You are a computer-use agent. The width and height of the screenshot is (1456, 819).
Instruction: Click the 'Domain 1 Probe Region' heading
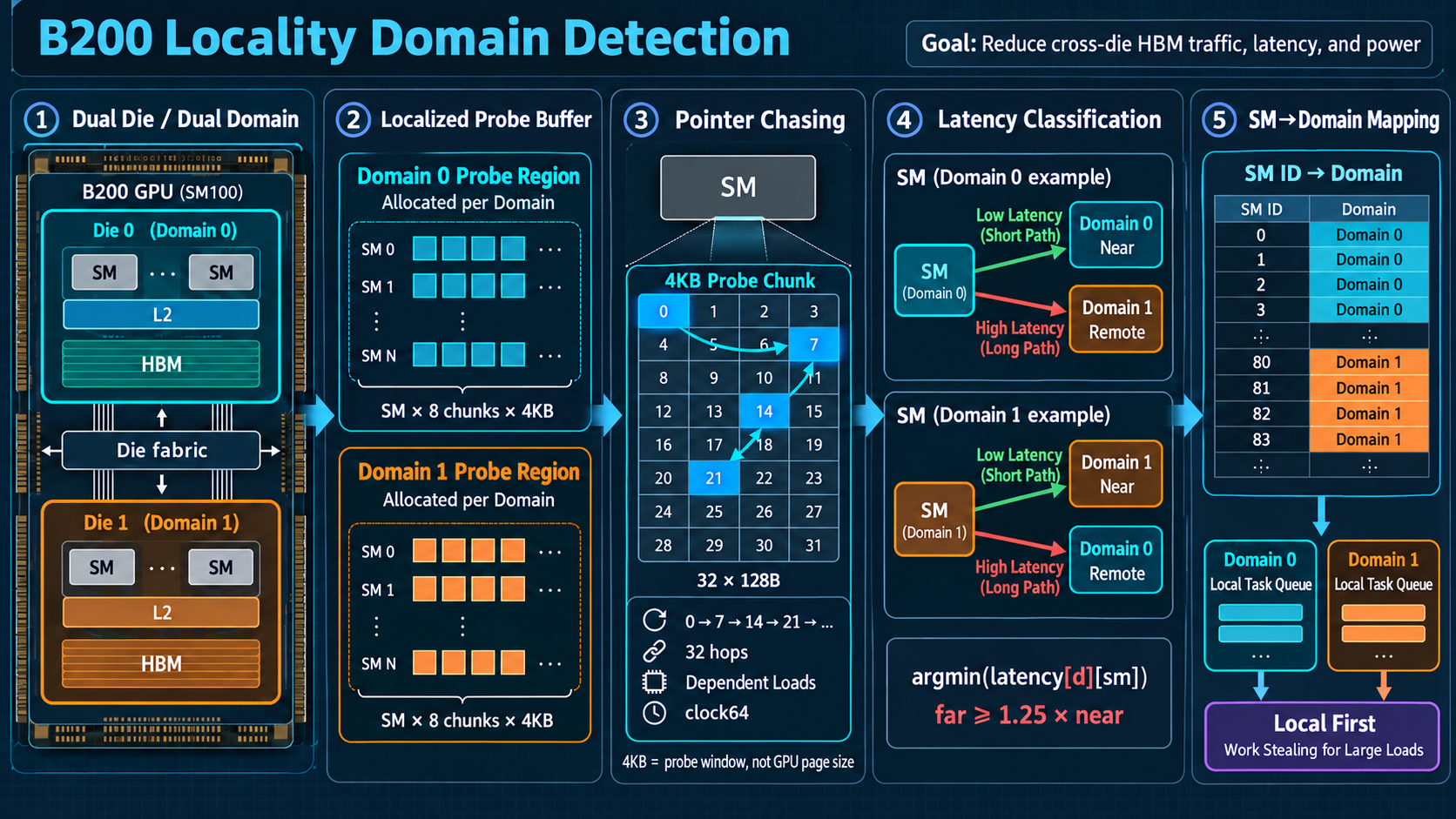coord(468,472)
